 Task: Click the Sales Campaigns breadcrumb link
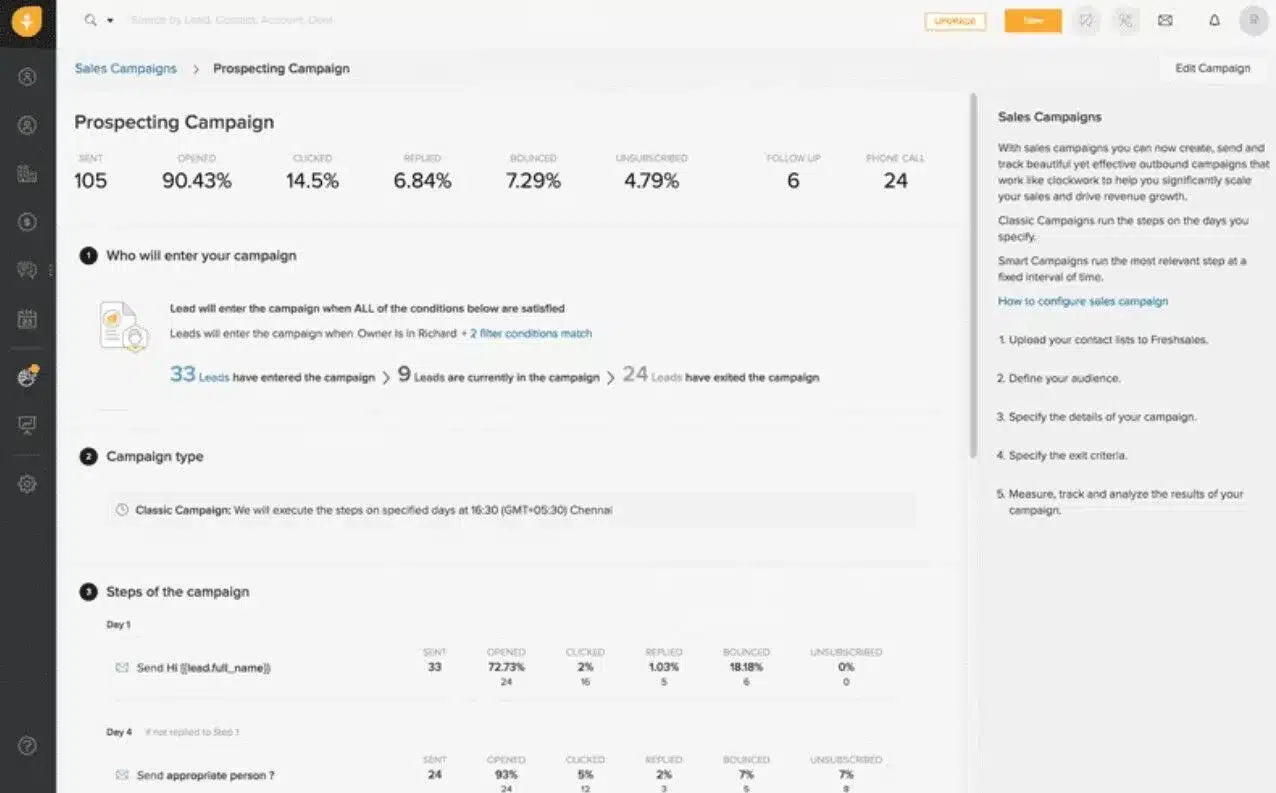coord(125,68)
